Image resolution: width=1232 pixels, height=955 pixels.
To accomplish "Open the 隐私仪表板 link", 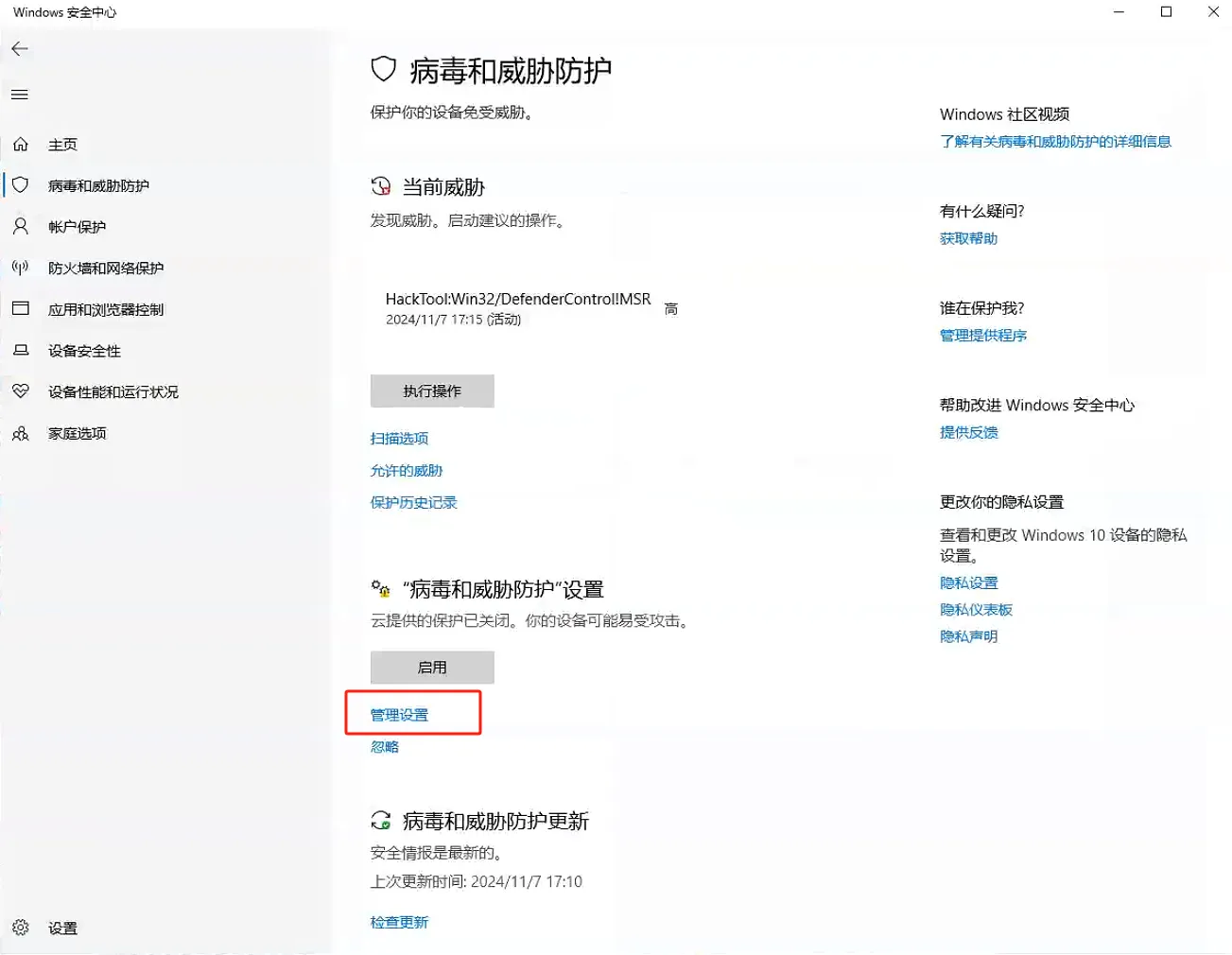I will coord(976,610).
